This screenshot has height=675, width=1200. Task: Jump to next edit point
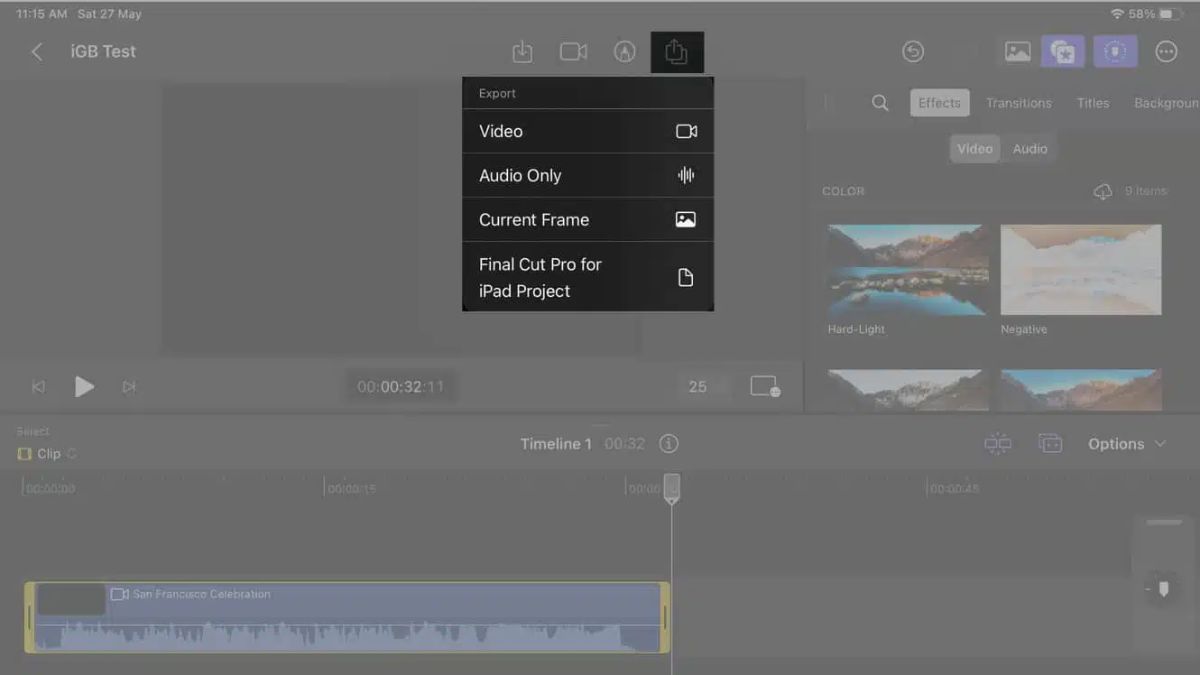(129, 387)
